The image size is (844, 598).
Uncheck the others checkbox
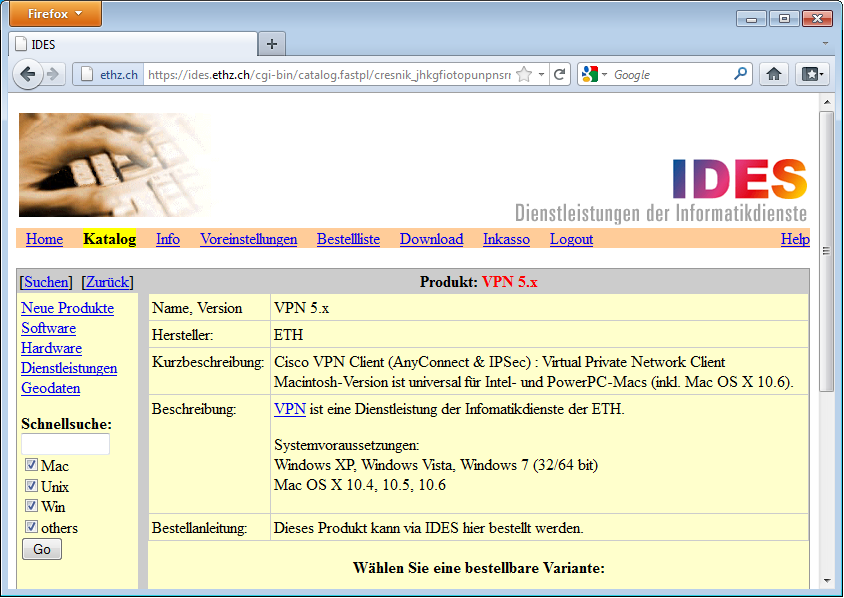tap(31, 527)
